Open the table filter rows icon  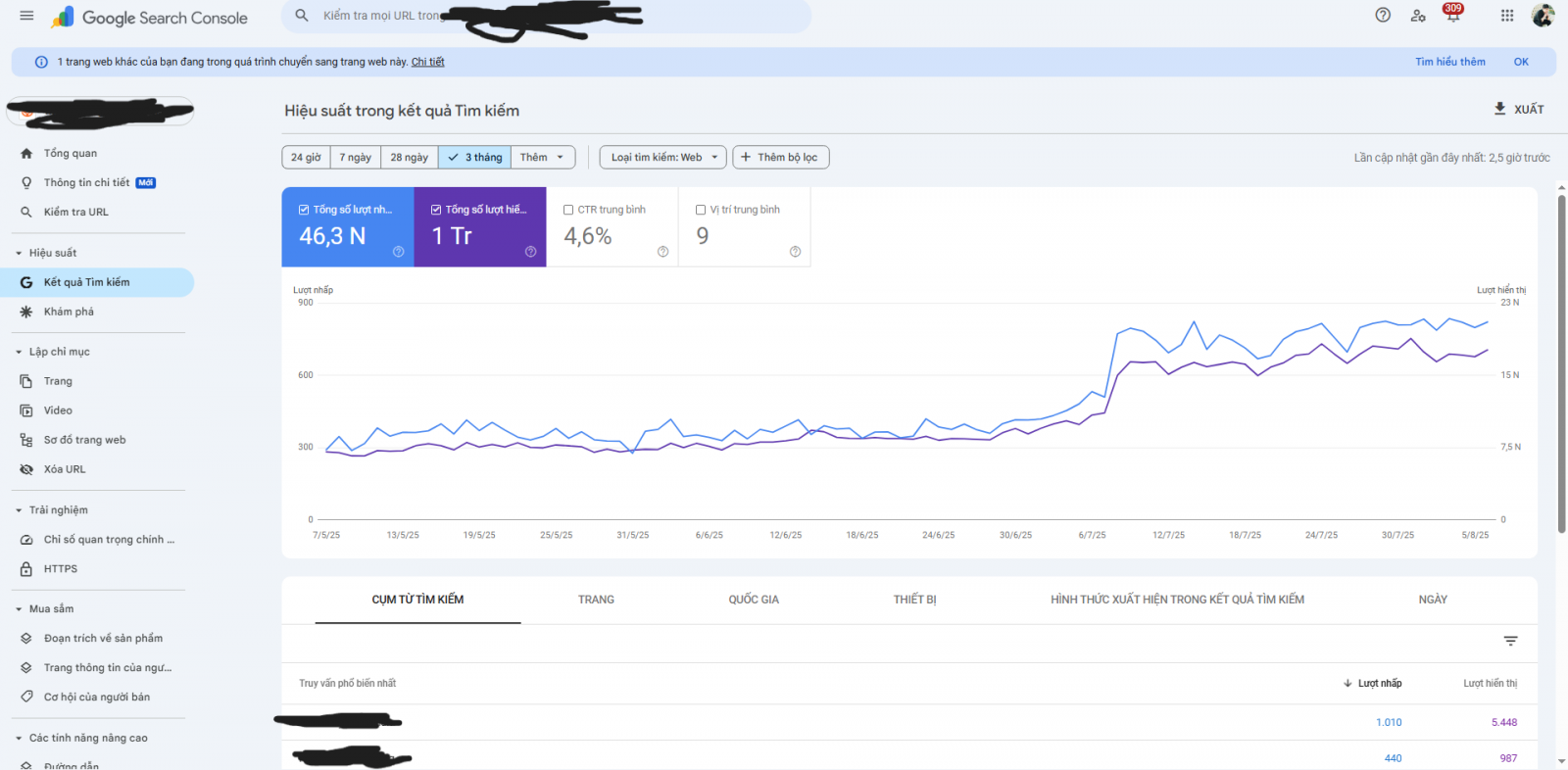coord(1510,641)
